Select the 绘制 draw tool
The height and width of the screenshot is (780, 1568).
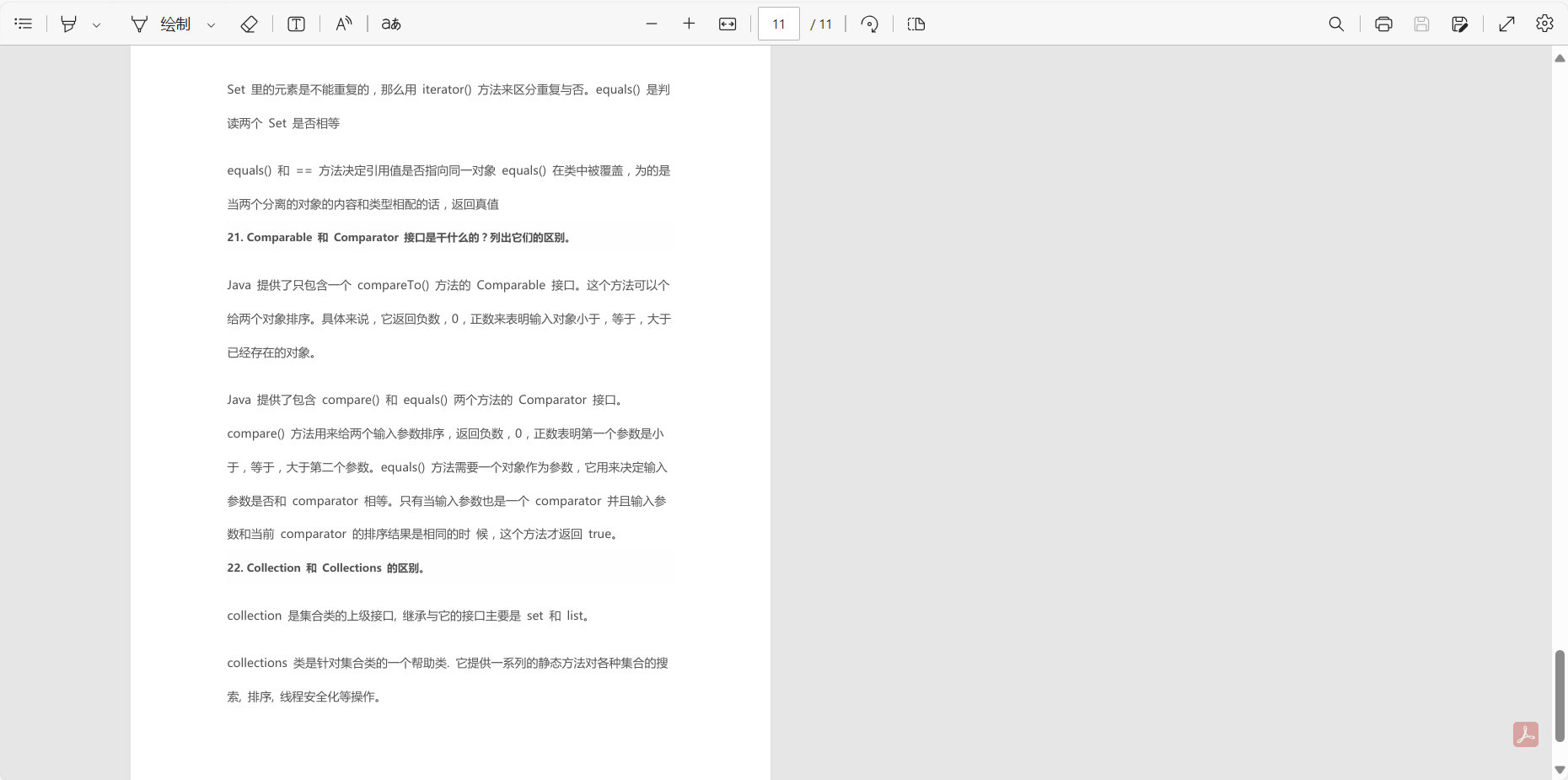tap(161, 24)
